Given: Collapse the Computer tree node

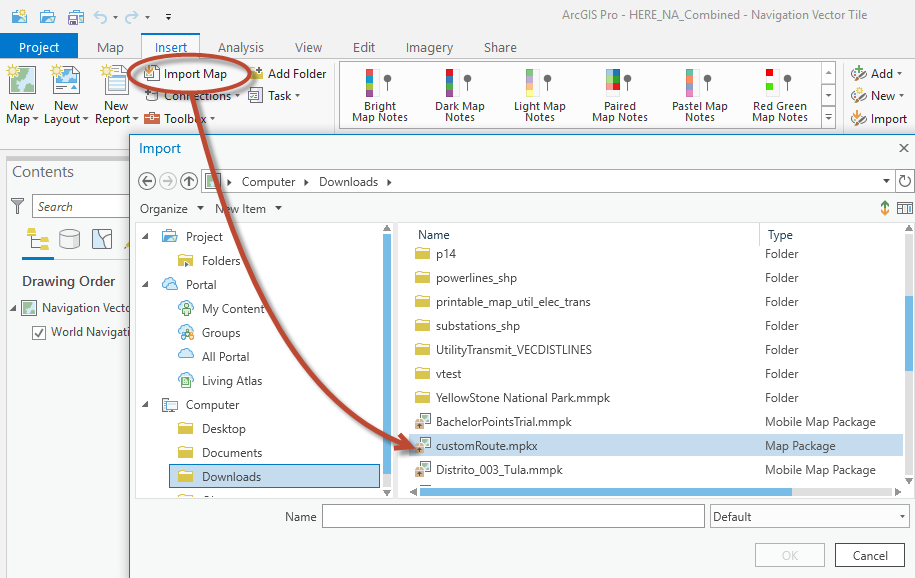Looking at the screenshot, I should 145,404.
